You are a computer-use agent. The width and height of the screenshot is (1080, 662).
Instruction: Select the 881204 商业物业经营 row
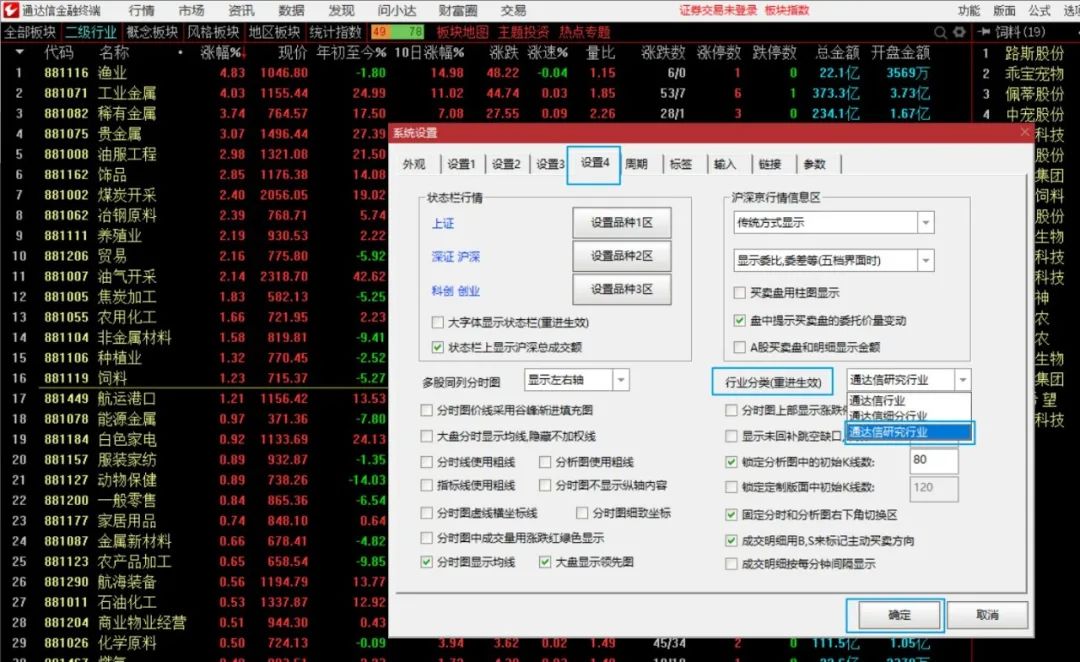(194, 623)
